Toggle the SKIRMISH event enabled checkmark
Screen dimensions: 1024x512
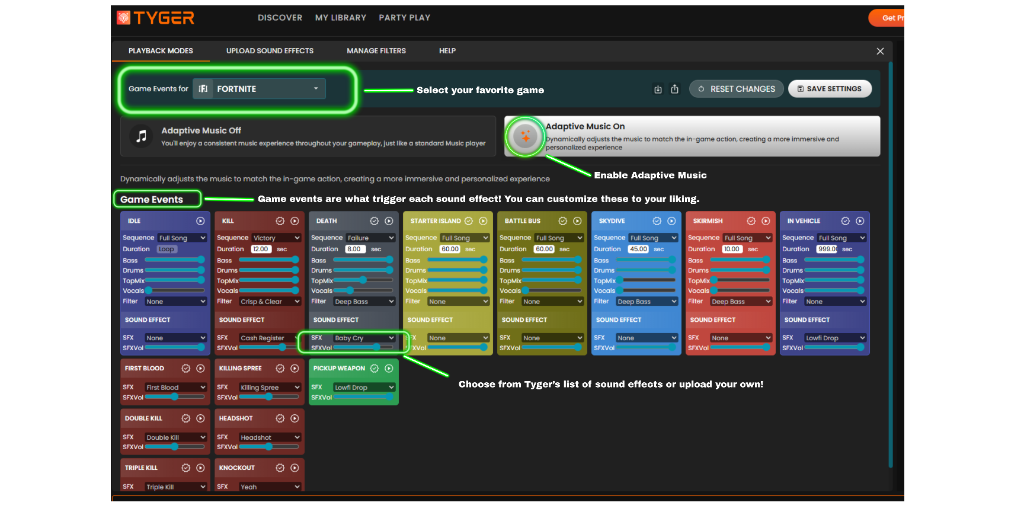751,221
